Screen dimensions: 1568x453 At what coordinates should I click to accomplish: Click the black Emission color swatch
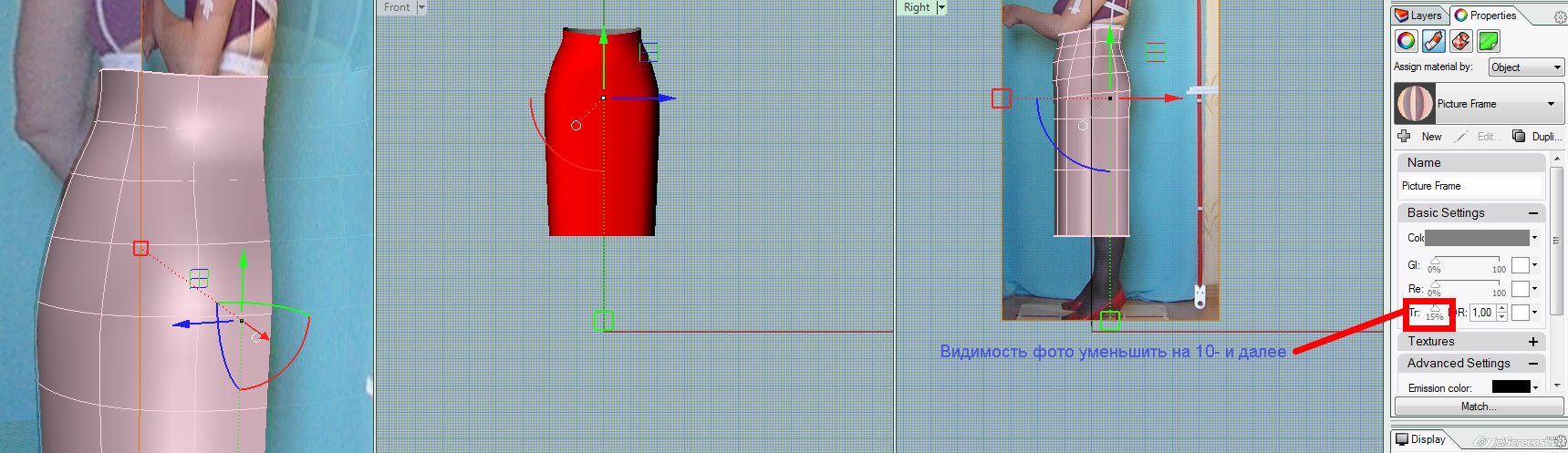point(1511,387)
